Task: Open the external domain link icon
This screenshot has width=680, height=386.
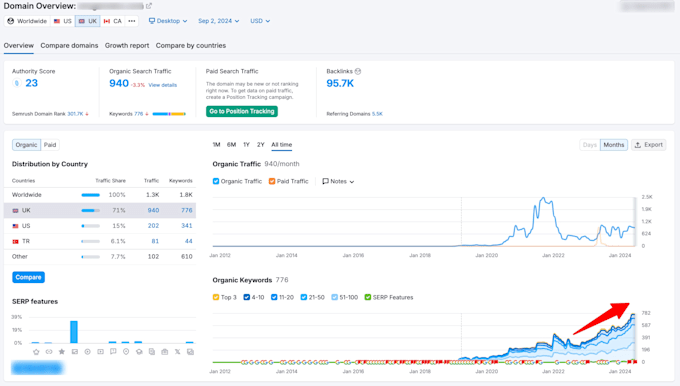Action: [149, 6]
